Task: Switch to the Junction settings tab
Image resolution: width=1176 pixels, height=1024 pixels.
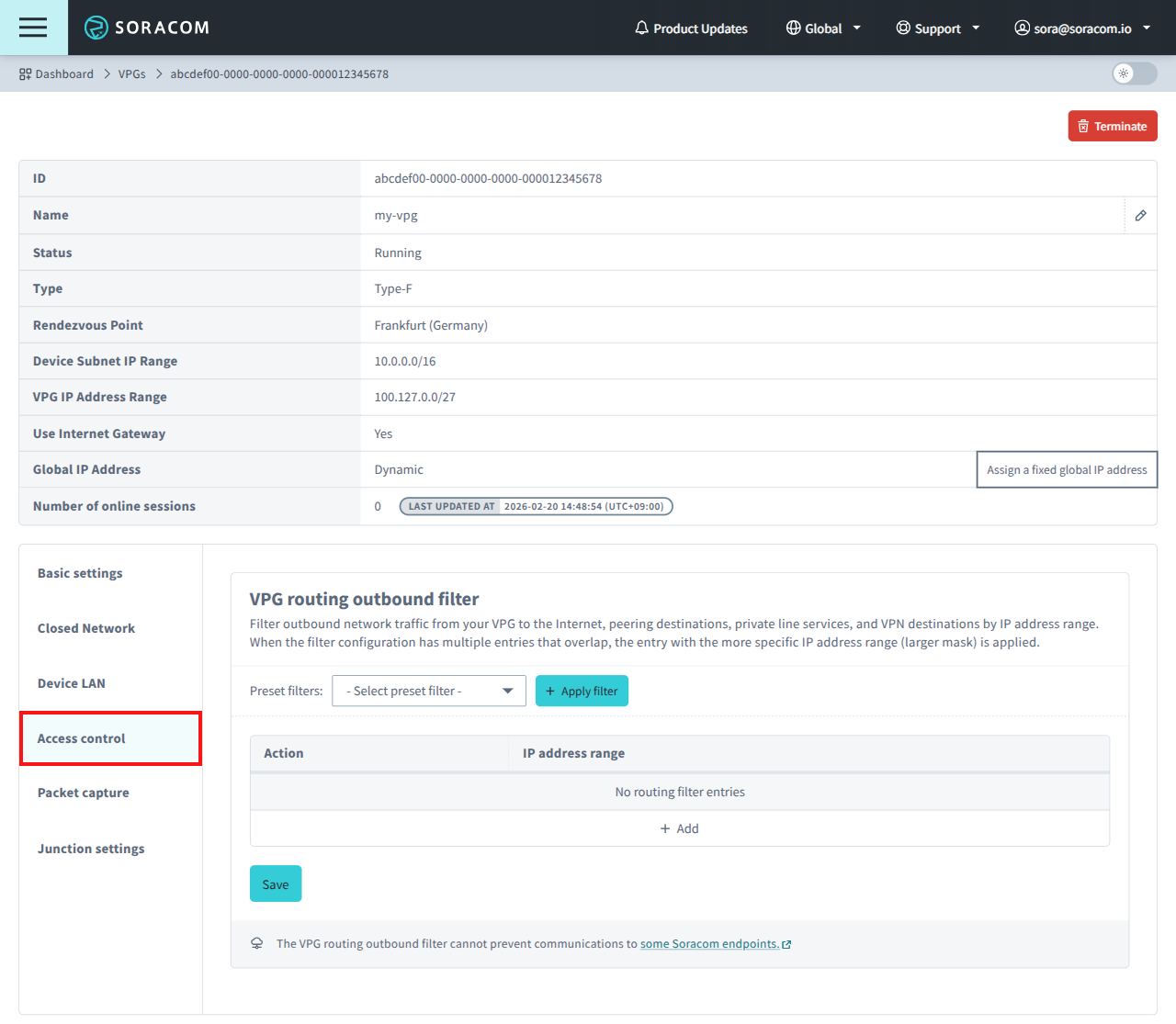Action: (x=91, y=849)
